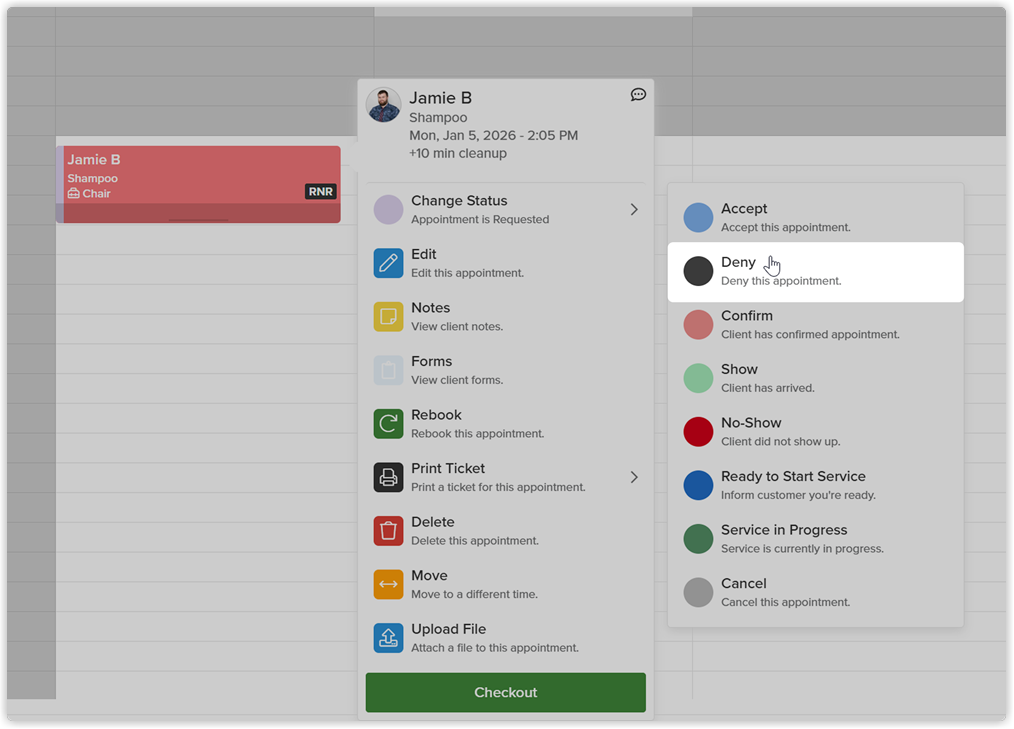Expand the Print Ticket submenu arrow
The height and width of the screenshot is (729, 1014).
634,477
